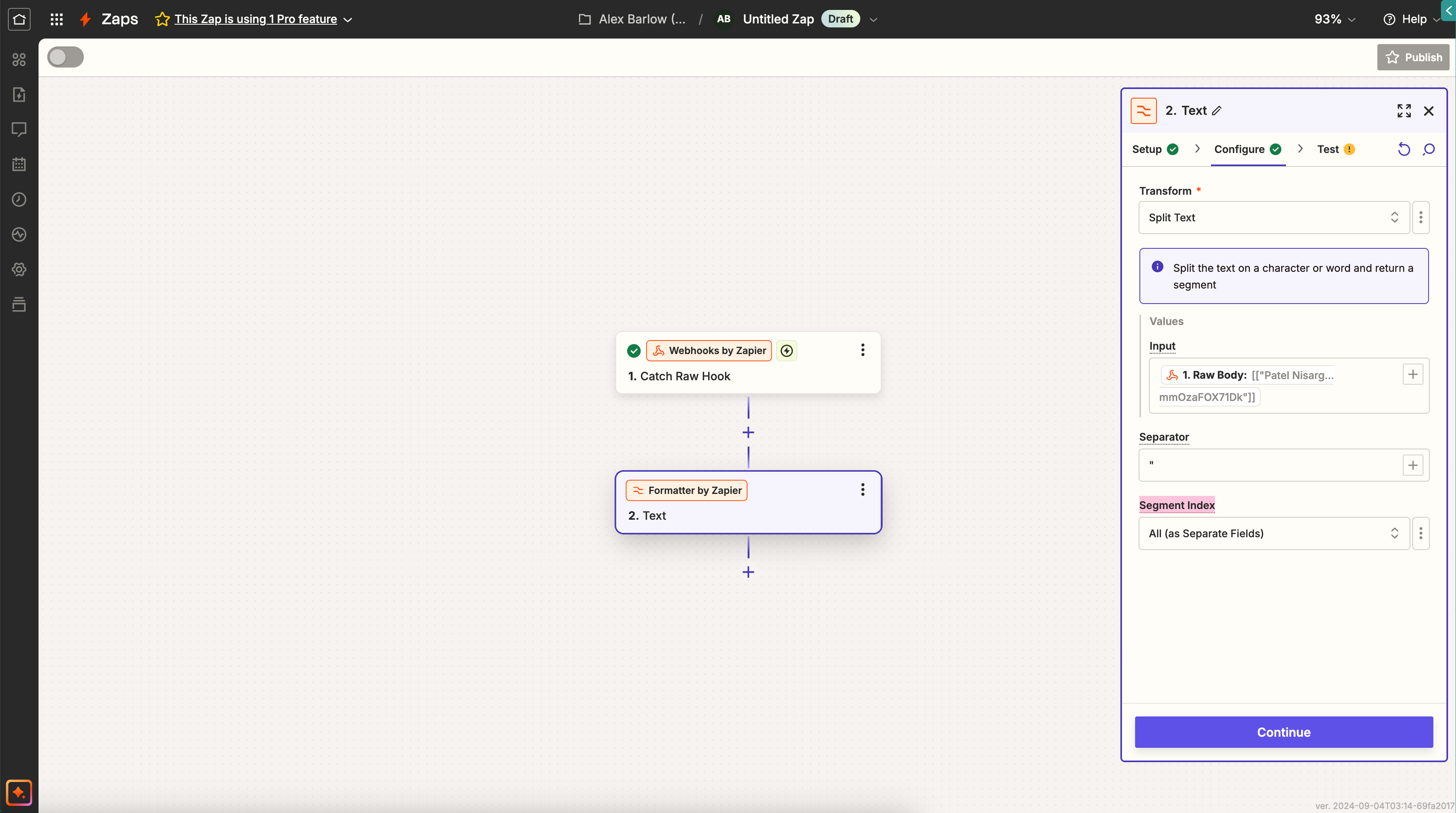The height and width of the screenshot is (813, 1456).
Task: Click the Alex Barlow folder icon
Action: click(x=585, y=19)
